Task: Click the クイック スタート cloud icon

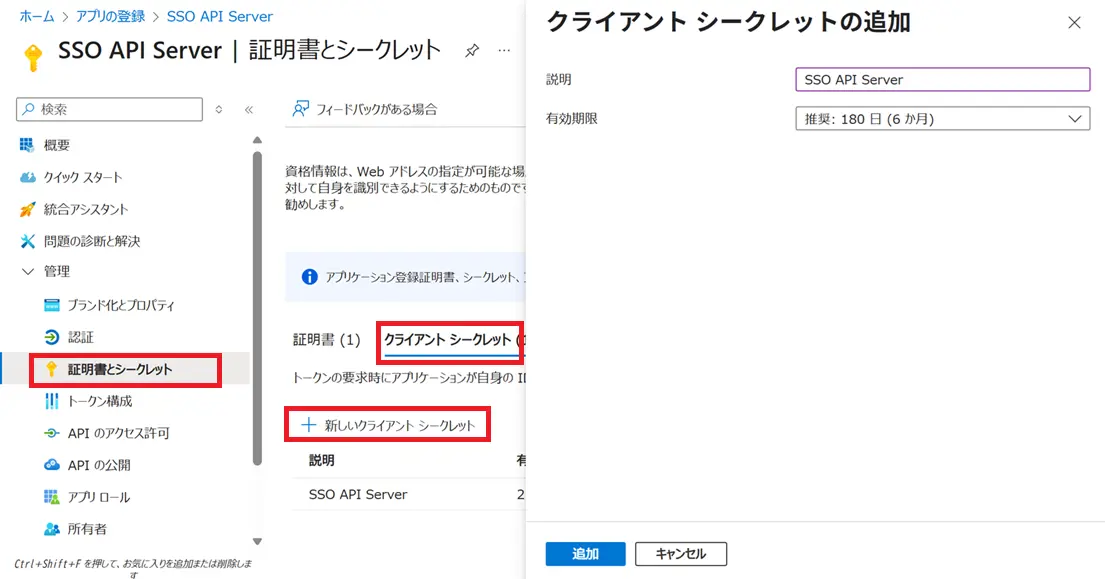Action: [x=27, y=177]
